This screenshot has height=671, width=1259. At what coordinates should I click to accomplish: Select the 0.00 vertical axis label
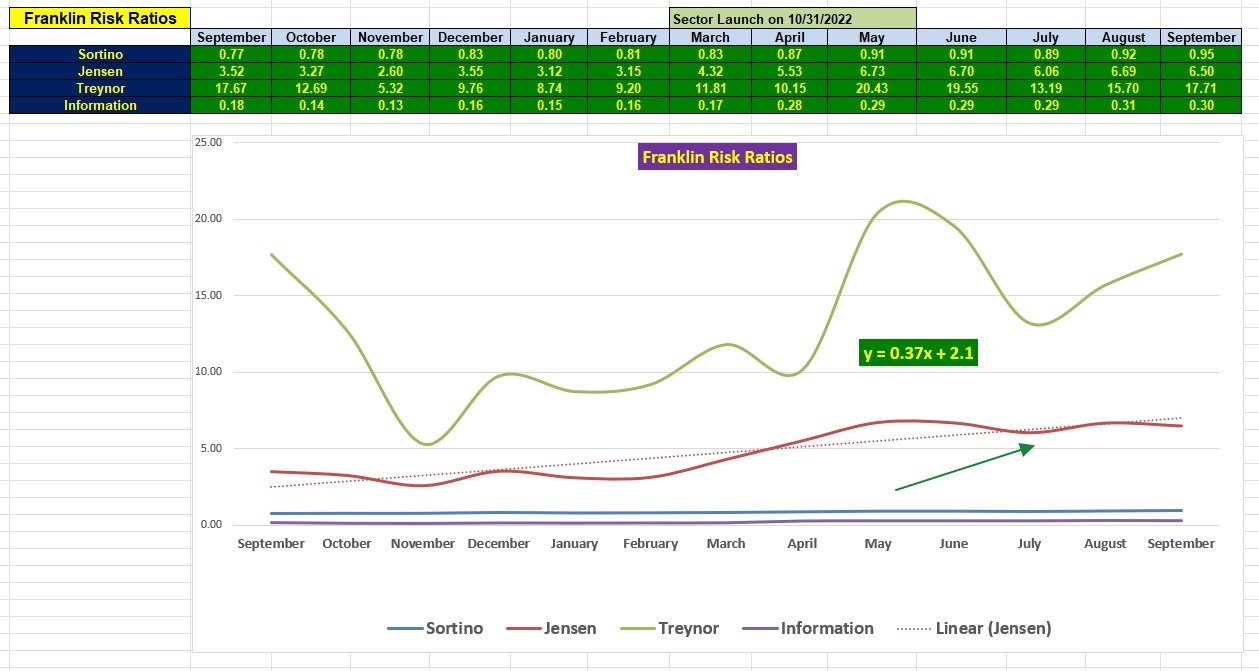[x=211, y=525]
